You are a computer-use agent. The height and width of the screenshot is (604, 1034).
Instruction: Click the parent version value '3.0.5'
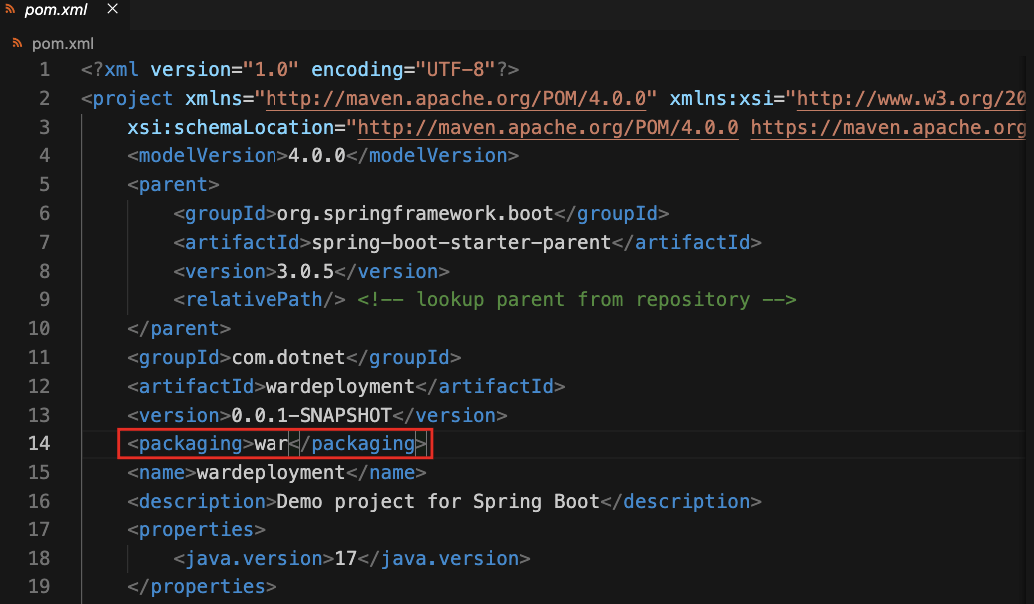tap(305, 271)
